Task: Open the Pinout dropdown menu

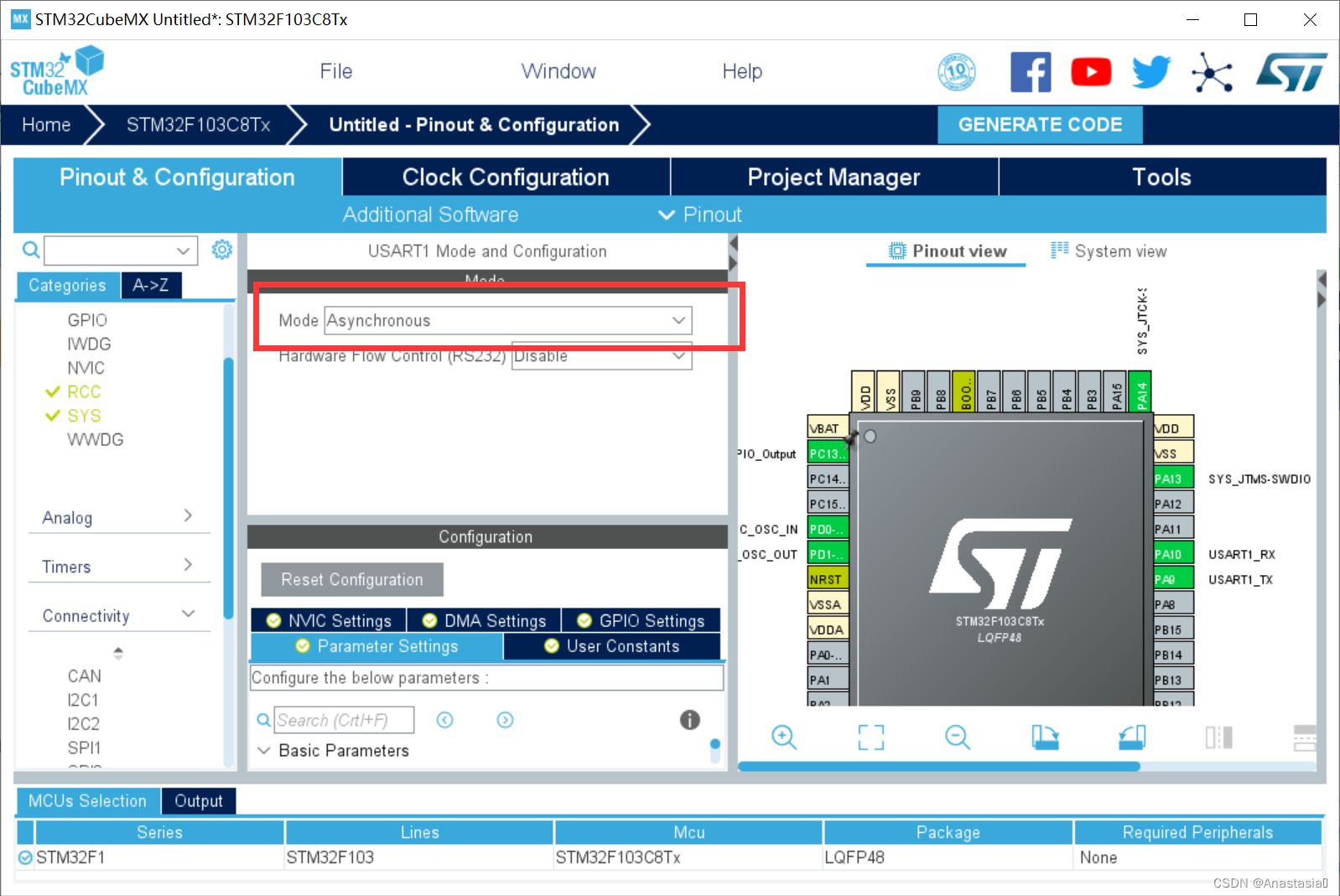Action: click(700, 215)
